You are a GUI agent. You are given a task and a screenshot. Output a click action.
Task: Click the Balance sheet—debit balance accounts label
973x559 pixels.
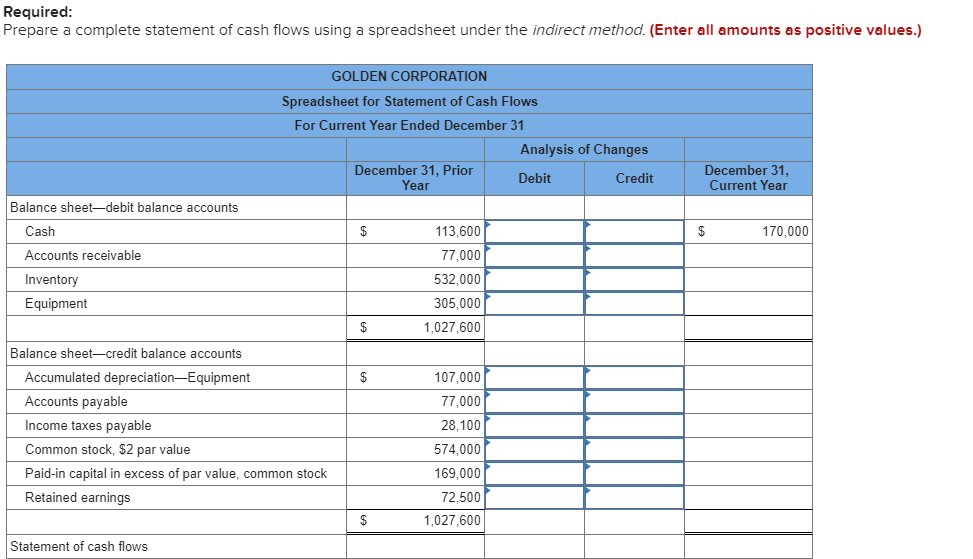[x=124, y=208]
